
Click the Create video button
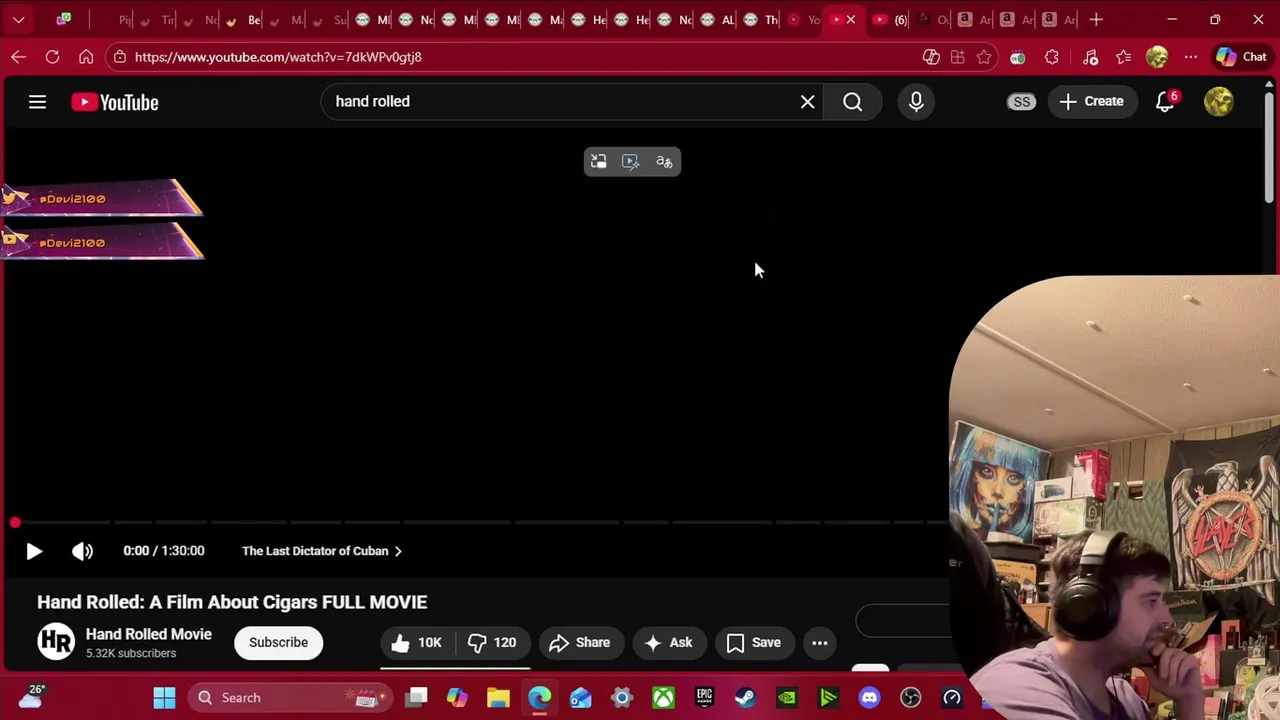1092,101
